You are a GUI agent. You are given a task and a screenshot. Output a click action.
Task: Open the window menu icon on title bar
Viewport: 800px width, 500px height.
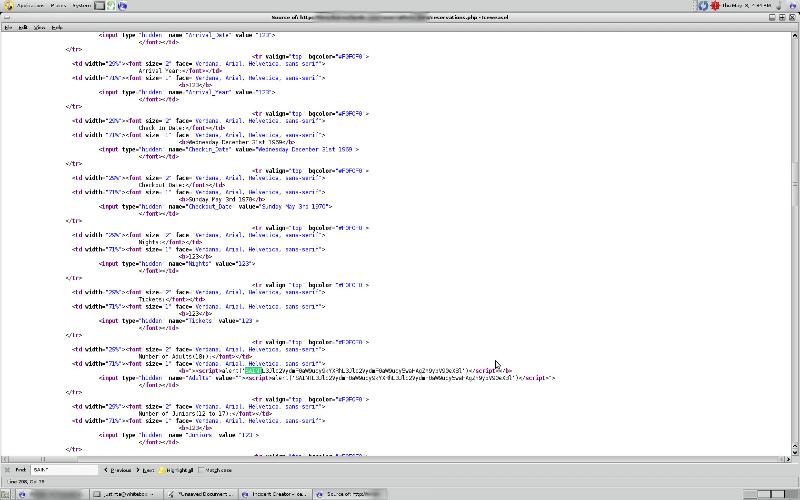coord(6,17)
